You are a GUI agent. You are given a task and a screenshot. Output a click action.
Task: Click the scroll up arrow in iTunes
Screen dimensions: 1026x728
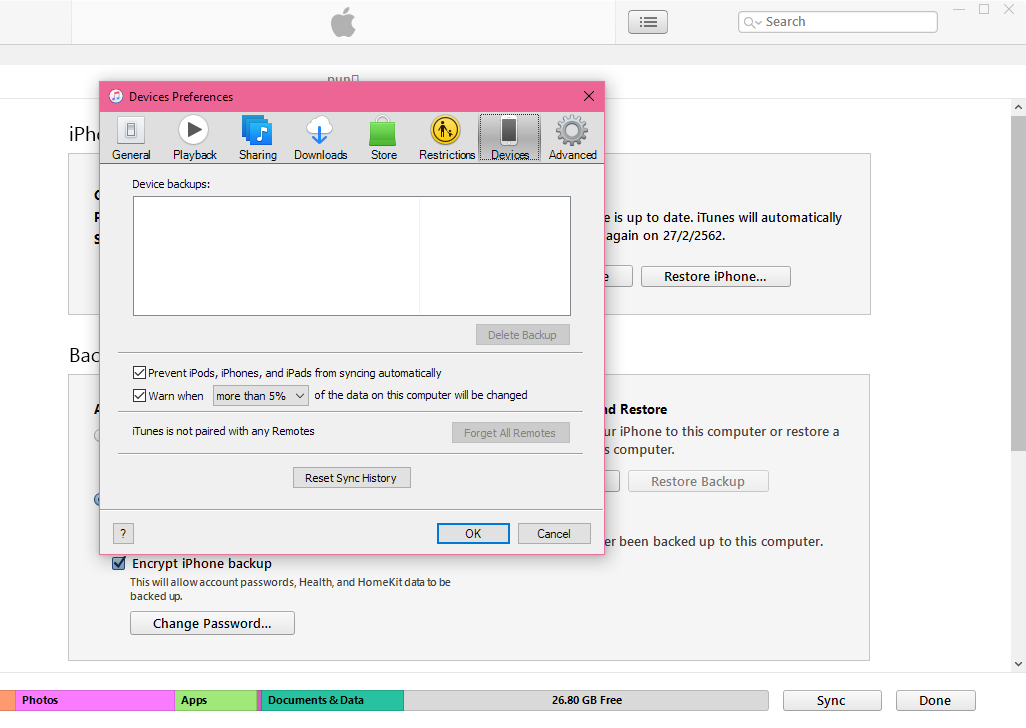(1018, 107)
